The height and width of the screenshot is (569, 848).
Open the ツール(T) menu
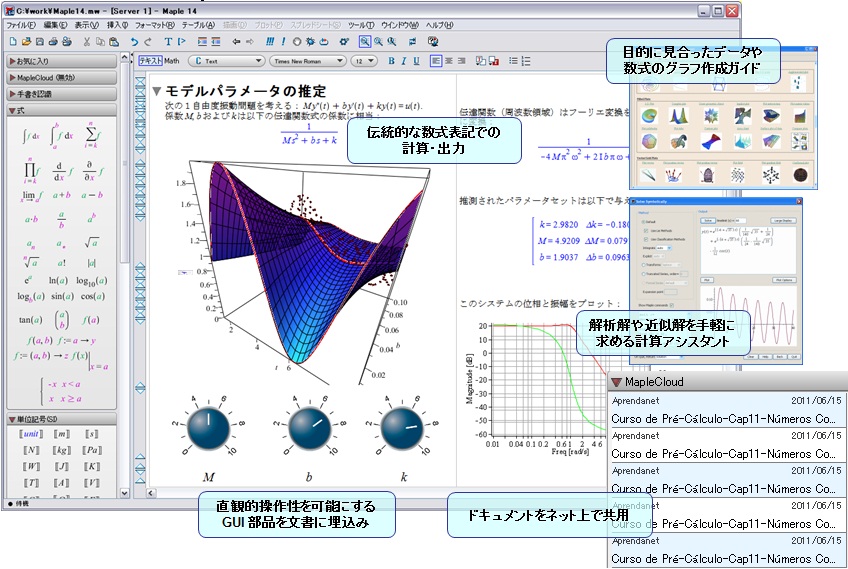tap(361, 25)
